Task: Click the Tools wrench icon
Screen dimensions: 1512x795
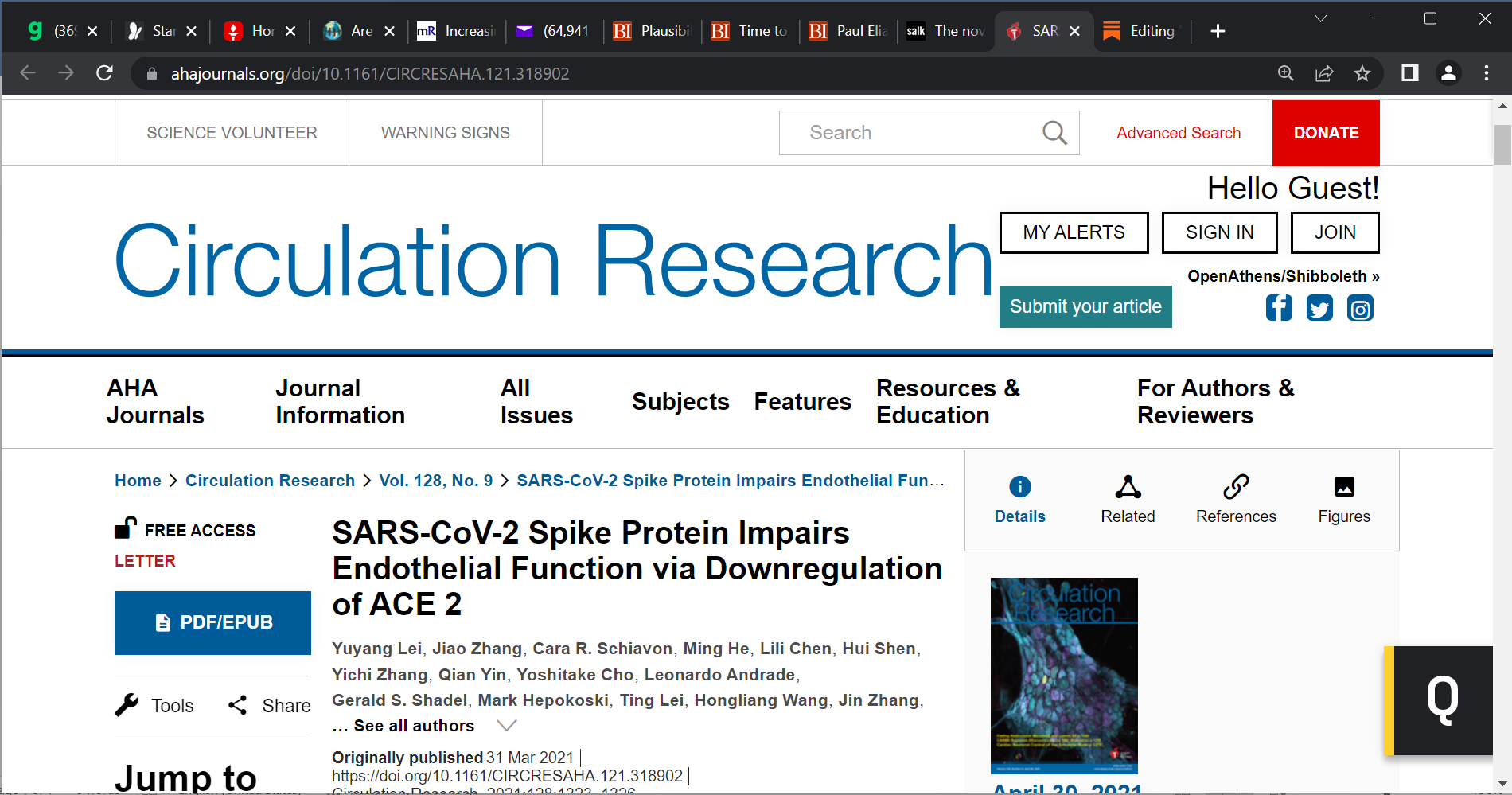Action: (127, 705)
